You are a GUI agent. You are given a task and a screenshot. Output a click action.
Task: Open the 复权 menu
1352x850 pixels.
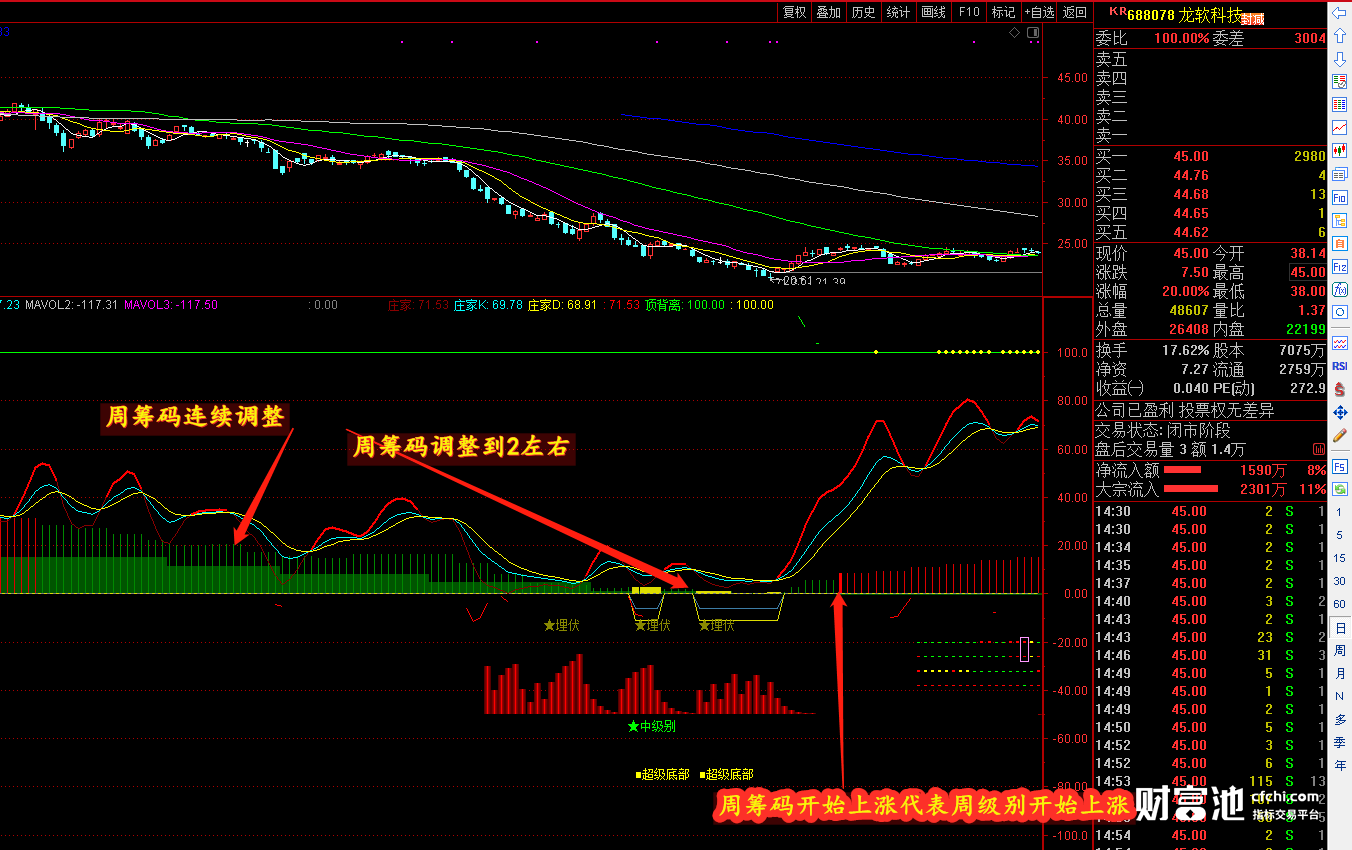pyautogui.click(x=794, y=12)
